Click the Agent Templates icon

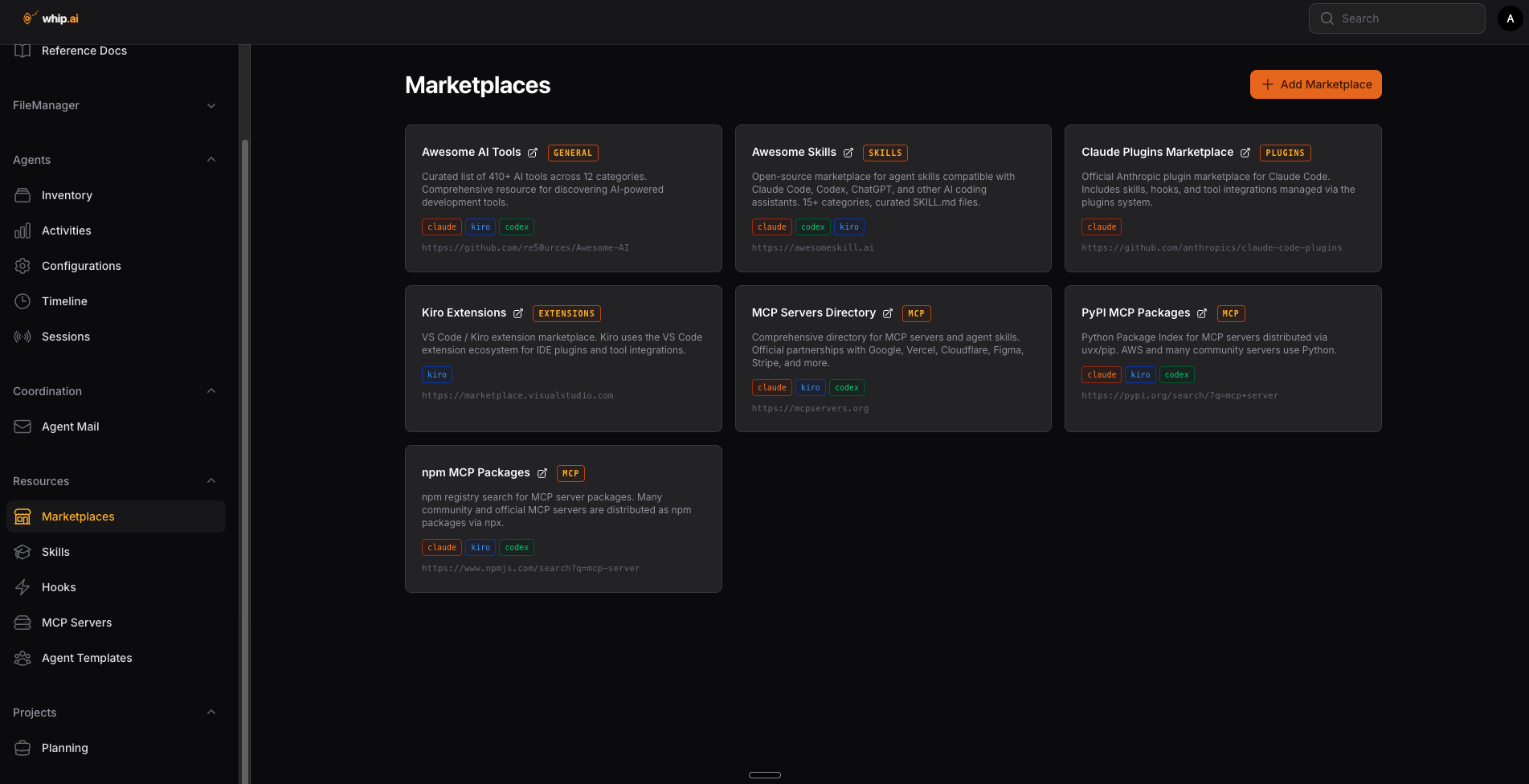(x=22, y=658)
